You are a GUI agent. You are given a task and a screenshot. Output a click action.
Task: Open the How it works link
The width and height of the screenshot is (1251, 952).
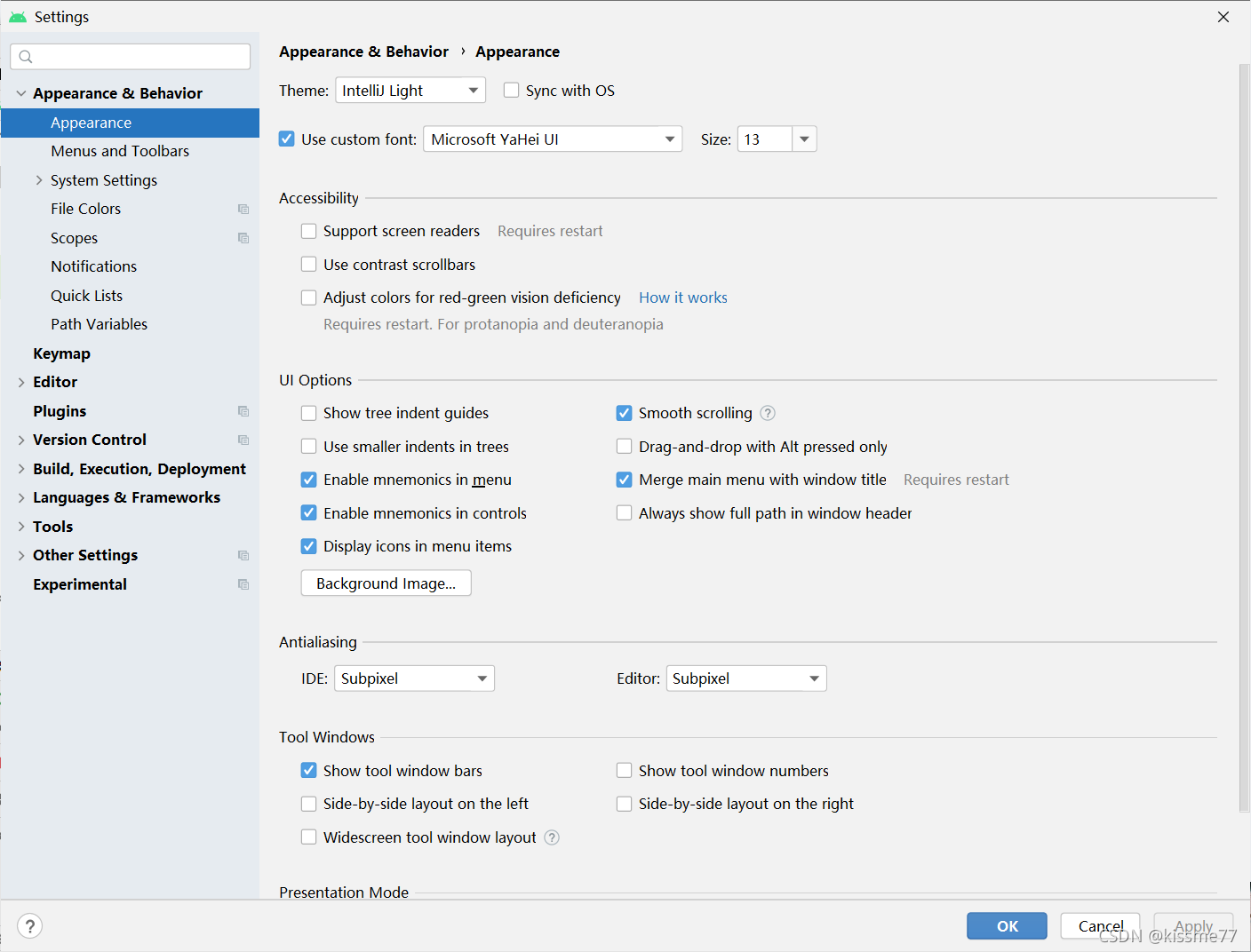click(682, 297)
